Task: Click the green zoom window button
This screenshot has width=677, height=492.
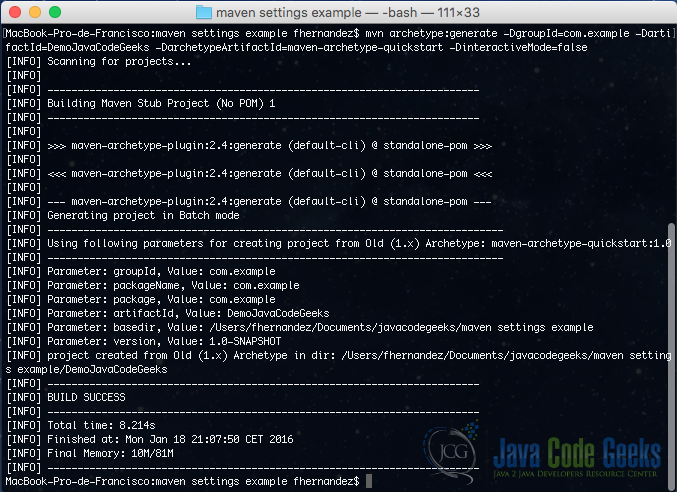Action: coord(55,12)
